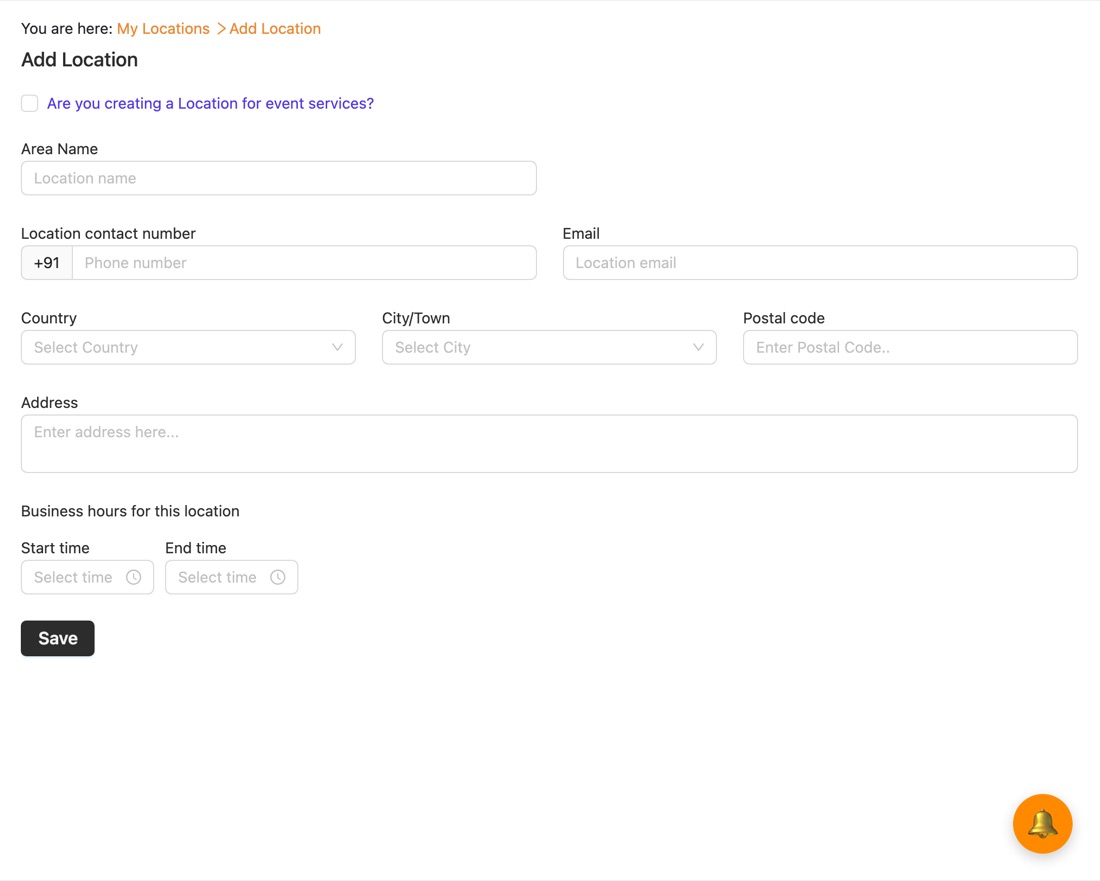The image size is (1100, 881).
Task: Click the +91 country code prefix
Action: 47,263
